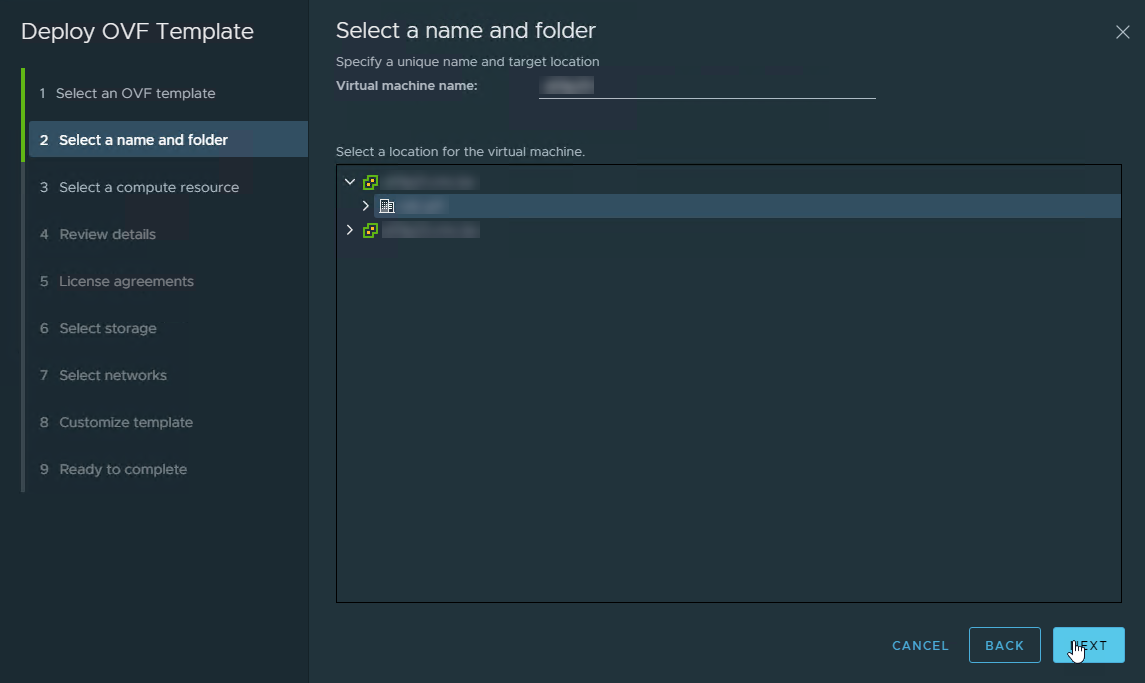Viewport: 1145px width, 683px height.
Task: Open step 3 Select a compute resource
Action: pos(148,187)
